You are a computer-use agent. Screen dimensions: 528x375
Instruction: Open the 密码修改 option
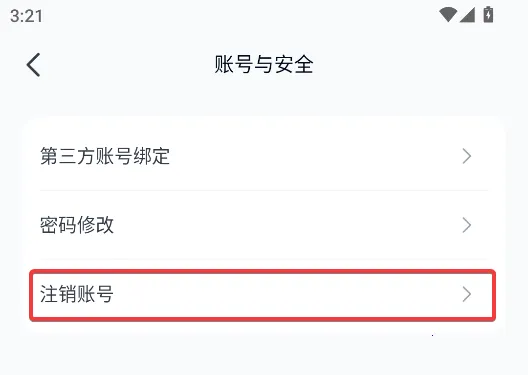[264, 225]
